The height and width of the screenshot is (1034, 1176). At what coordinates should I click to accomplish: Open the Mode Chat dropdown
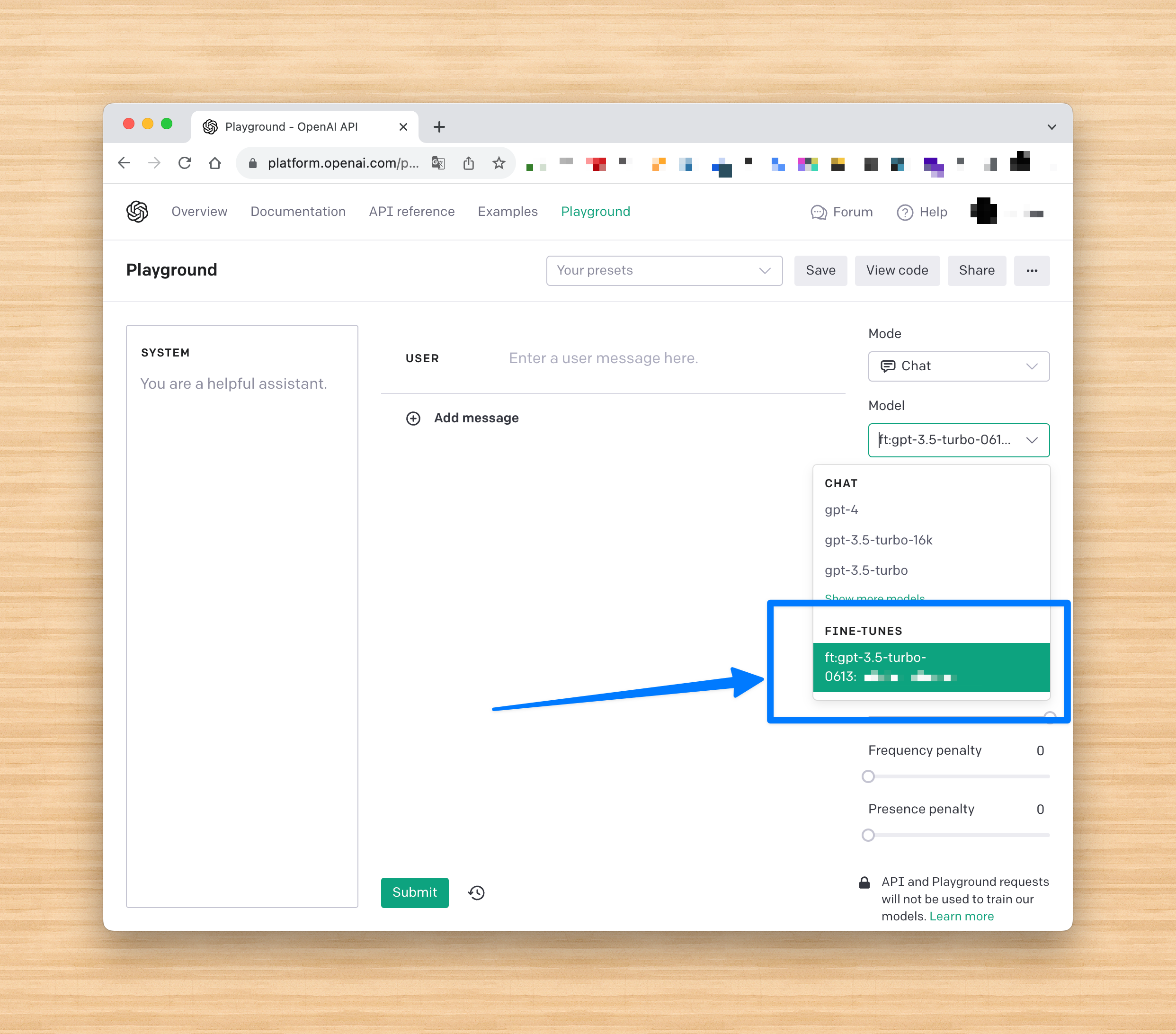(x=959, y=366)
